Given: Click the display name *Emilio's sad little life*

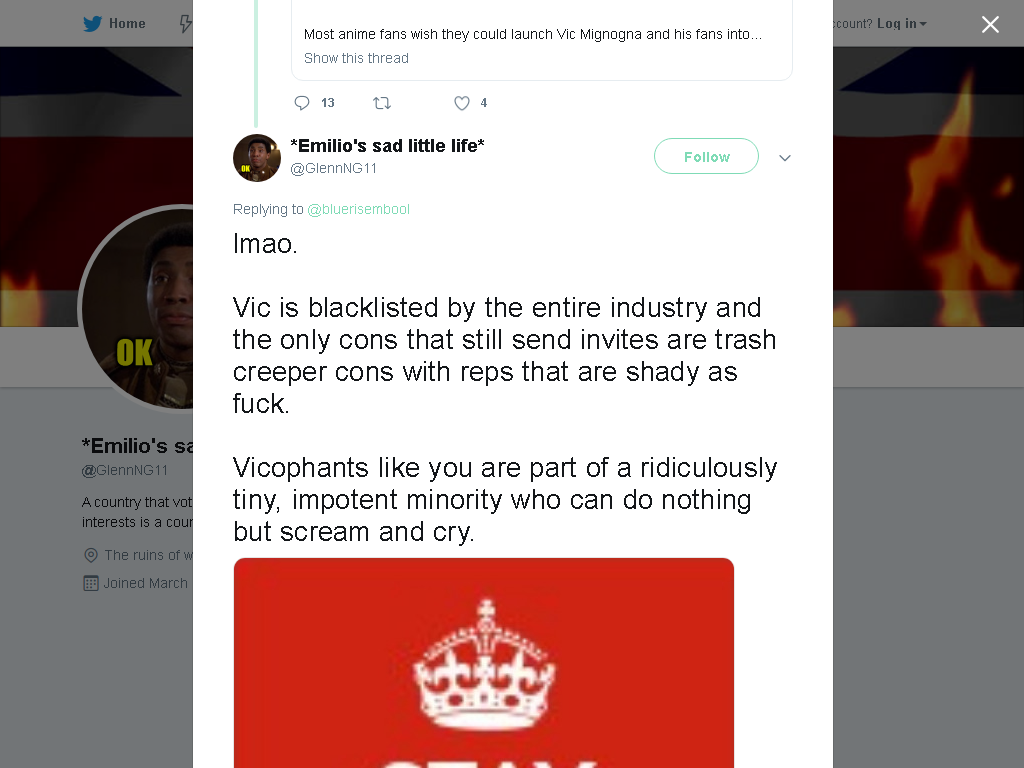Looking at the screenshot, I should [387, 146].
